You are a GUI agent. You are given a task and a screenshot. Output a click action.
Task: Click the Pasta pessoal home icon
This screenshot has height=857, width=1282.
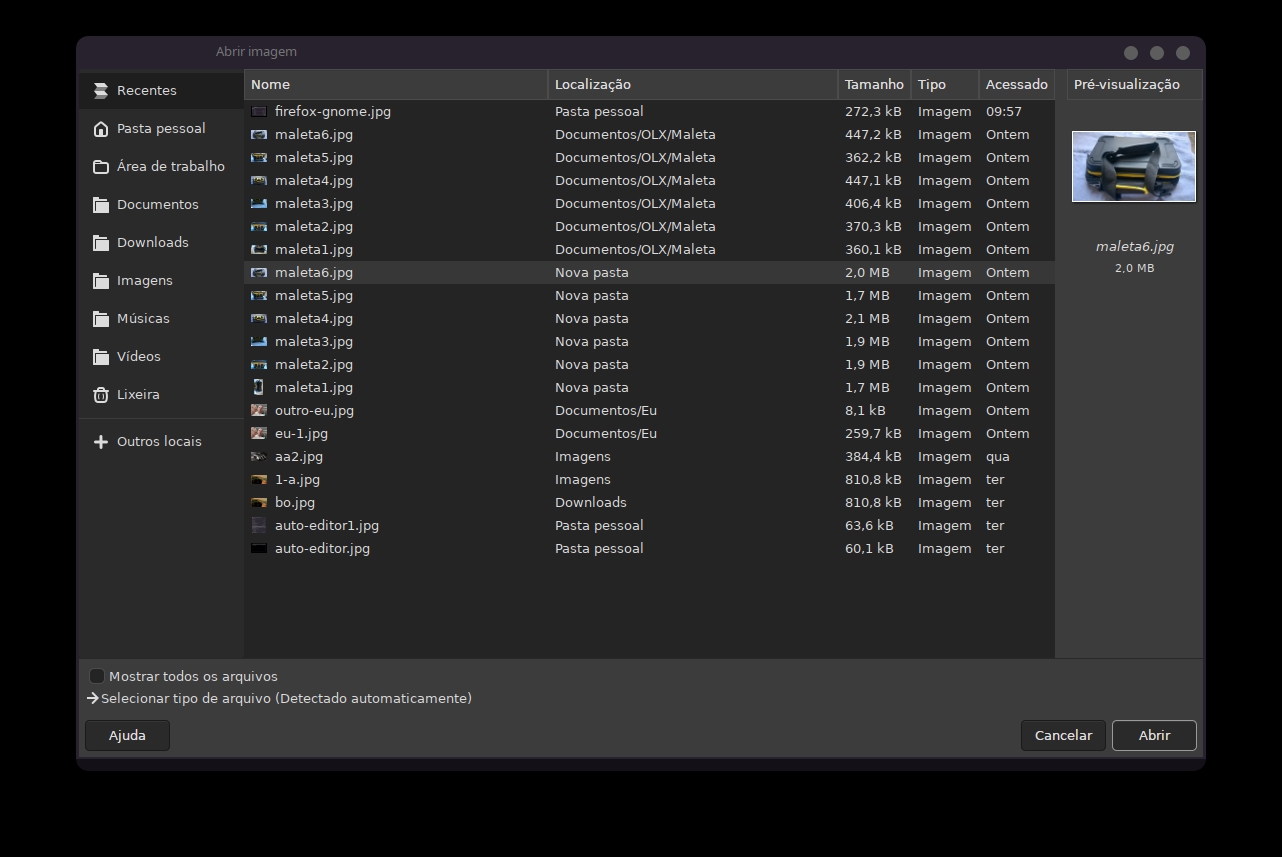tap(101, 129)
